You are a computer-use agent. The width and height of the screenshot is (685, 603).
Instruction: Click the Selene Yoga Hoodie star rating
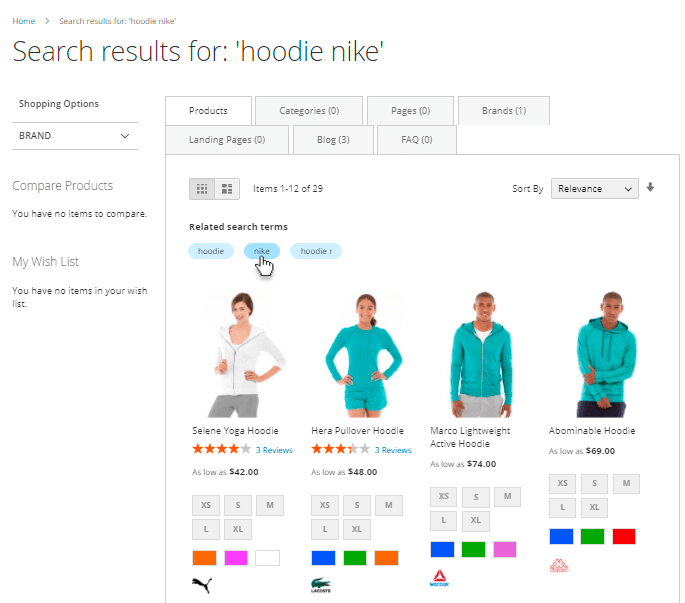221,449
